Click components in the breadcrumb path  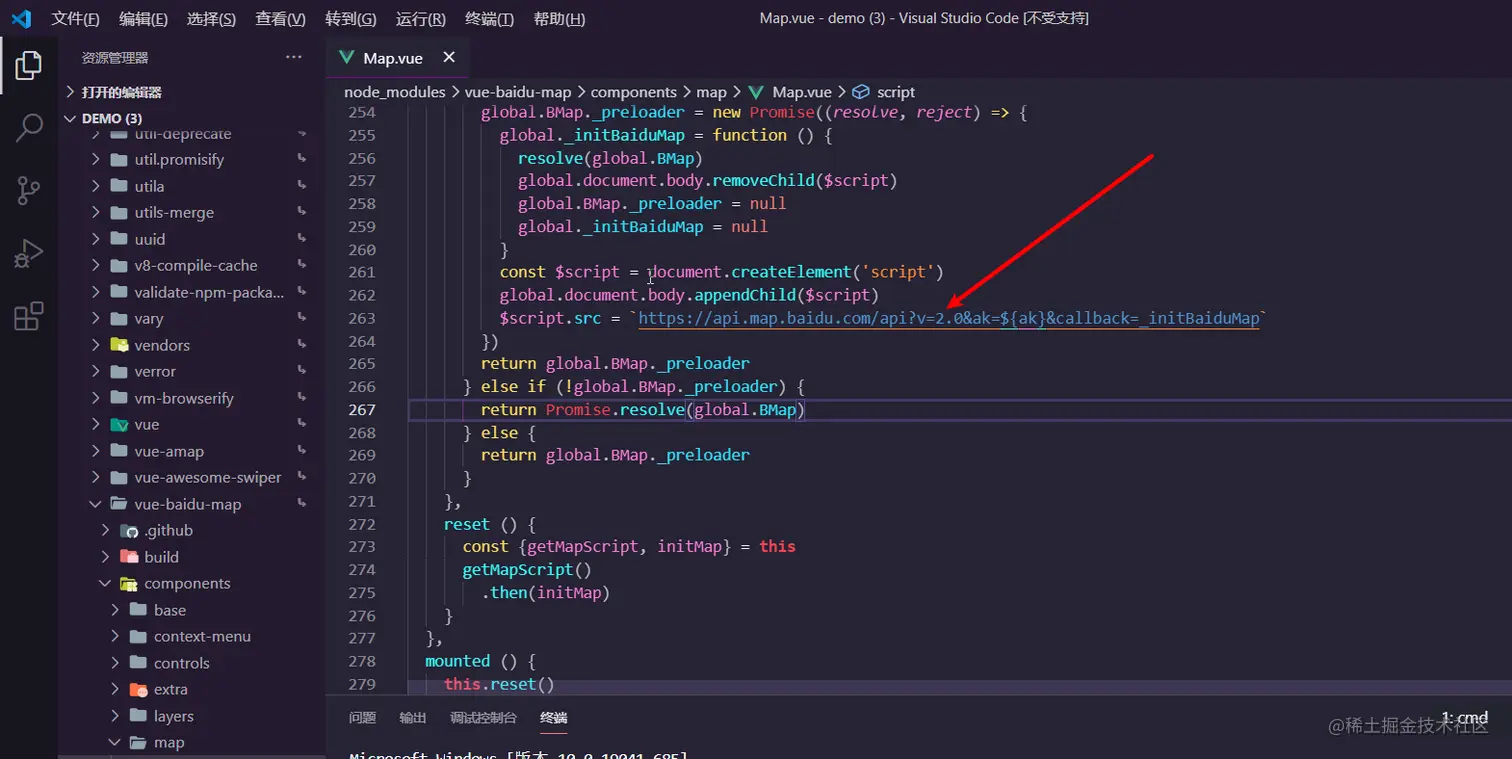click(634, 92)
